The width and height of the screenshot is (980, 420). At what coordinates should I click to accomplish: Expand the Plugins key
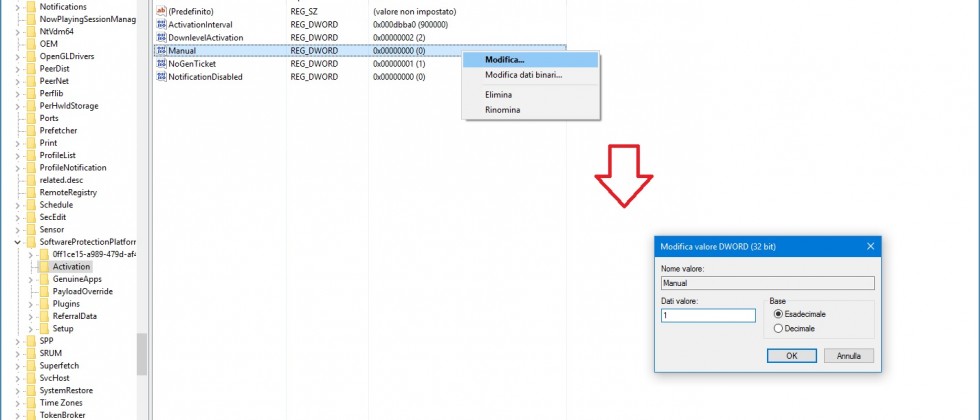tap(31, 304)
